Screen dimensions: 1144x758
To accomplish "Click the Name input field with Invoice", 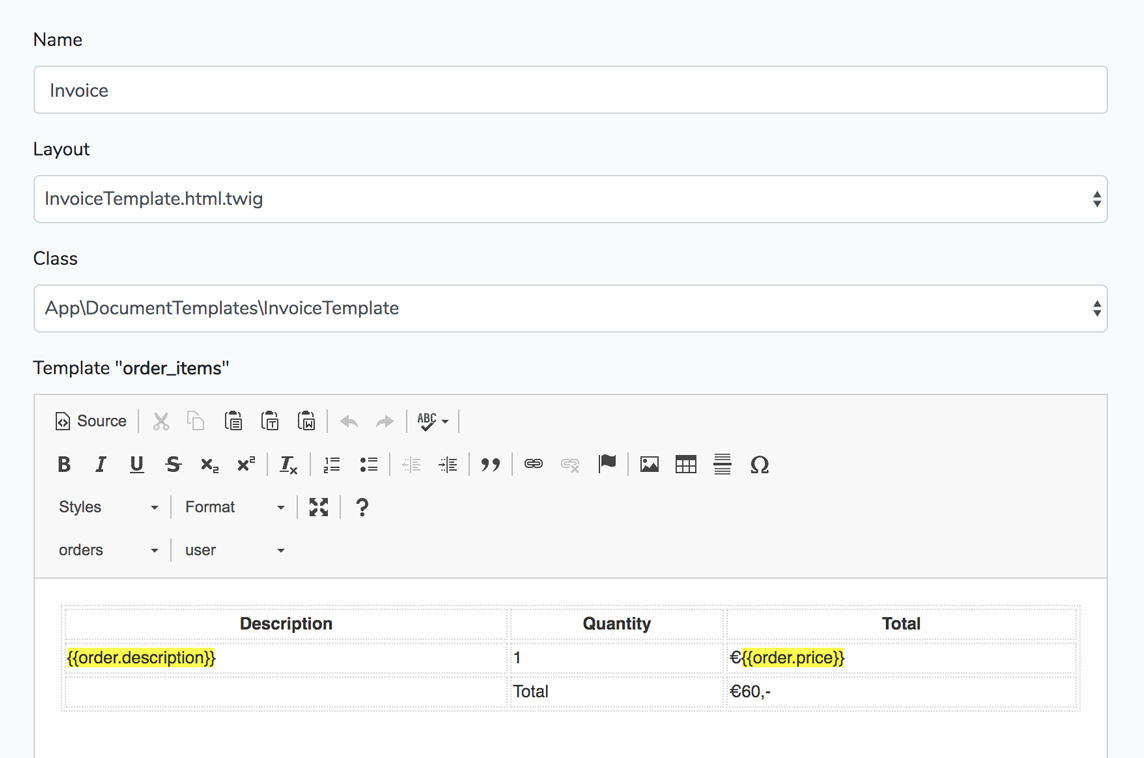I will pos(571,90).
